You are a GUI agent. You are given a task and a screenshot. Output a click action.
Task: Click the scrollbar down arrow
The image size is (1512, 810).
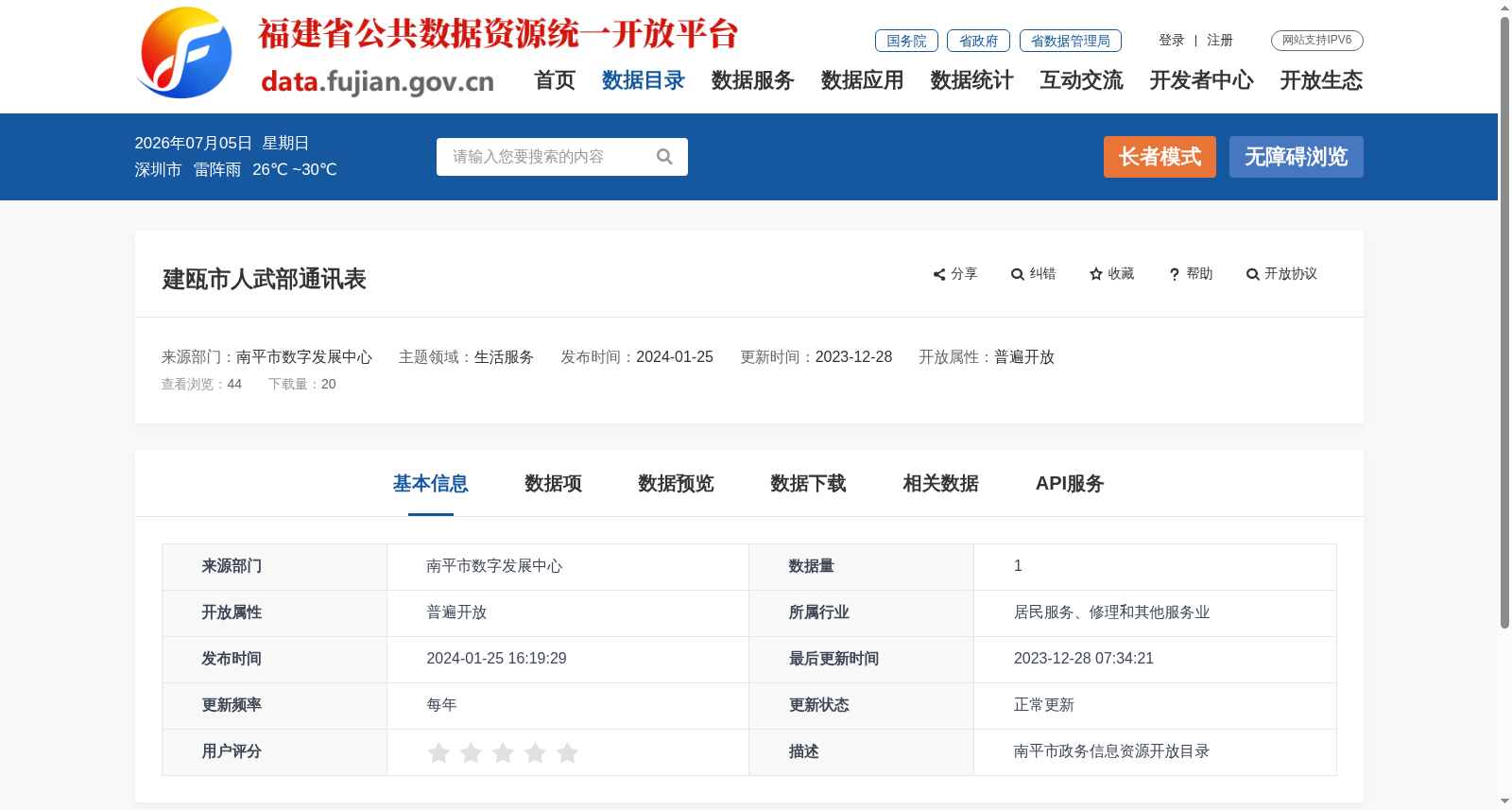(1504, 801)
